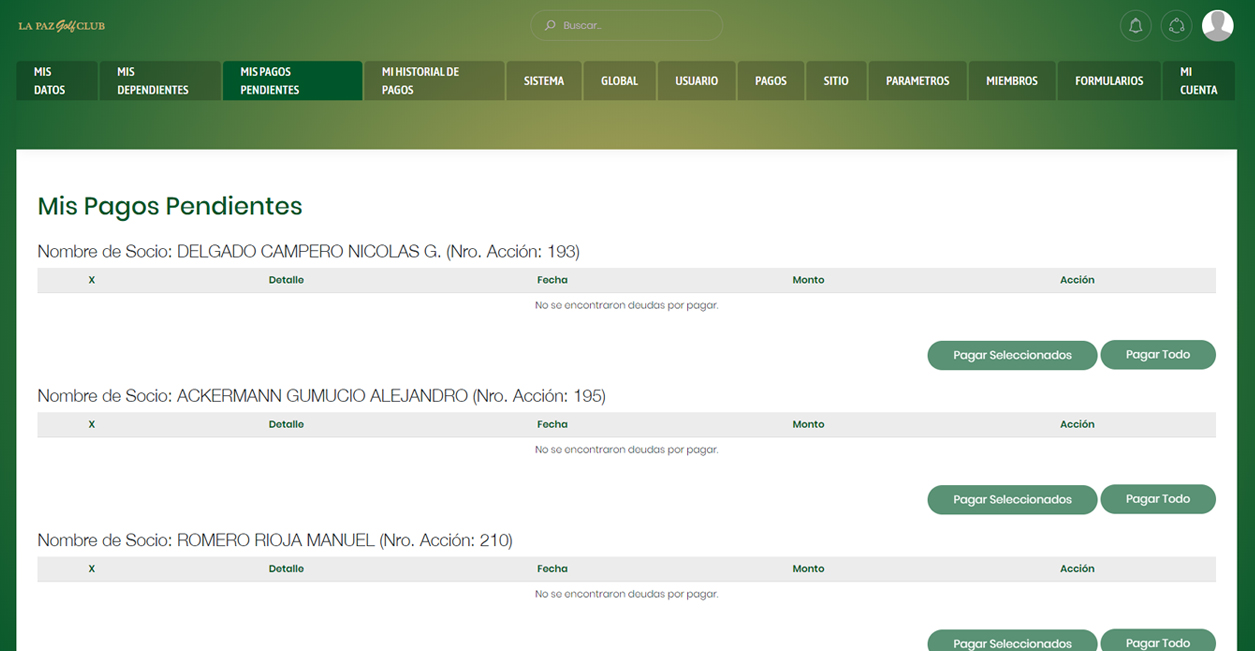Click Pagar Seleccionados for Ackermann Gumucio
1255x651 pixels.
tap(1012, 499)
